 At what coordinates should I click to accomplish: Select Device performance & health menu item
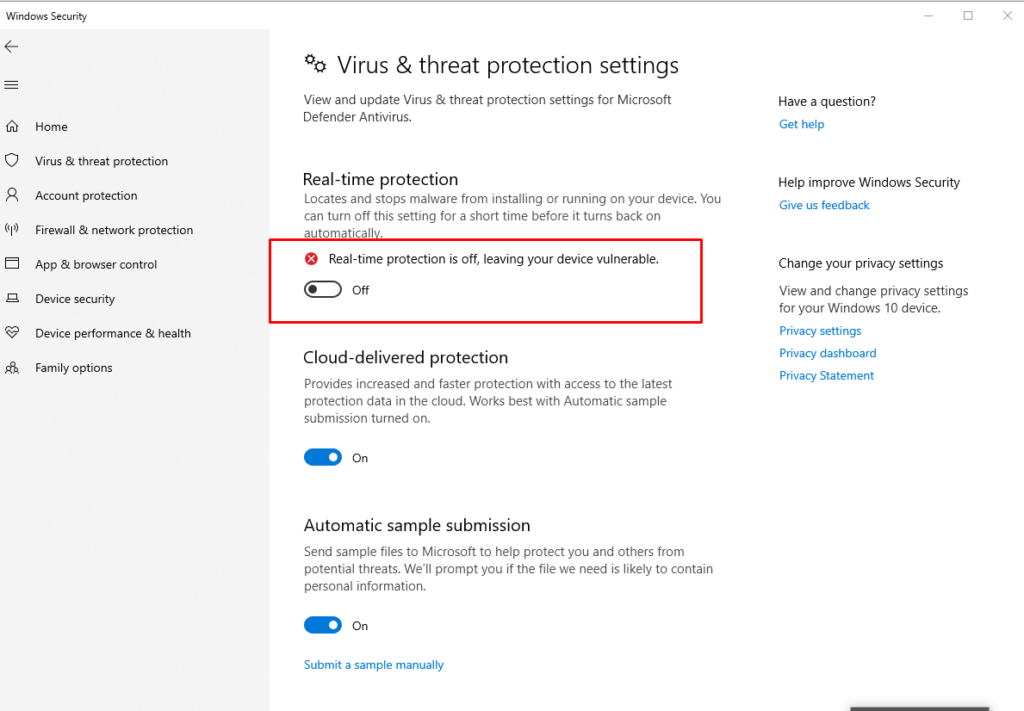click(x=113, y=333)
